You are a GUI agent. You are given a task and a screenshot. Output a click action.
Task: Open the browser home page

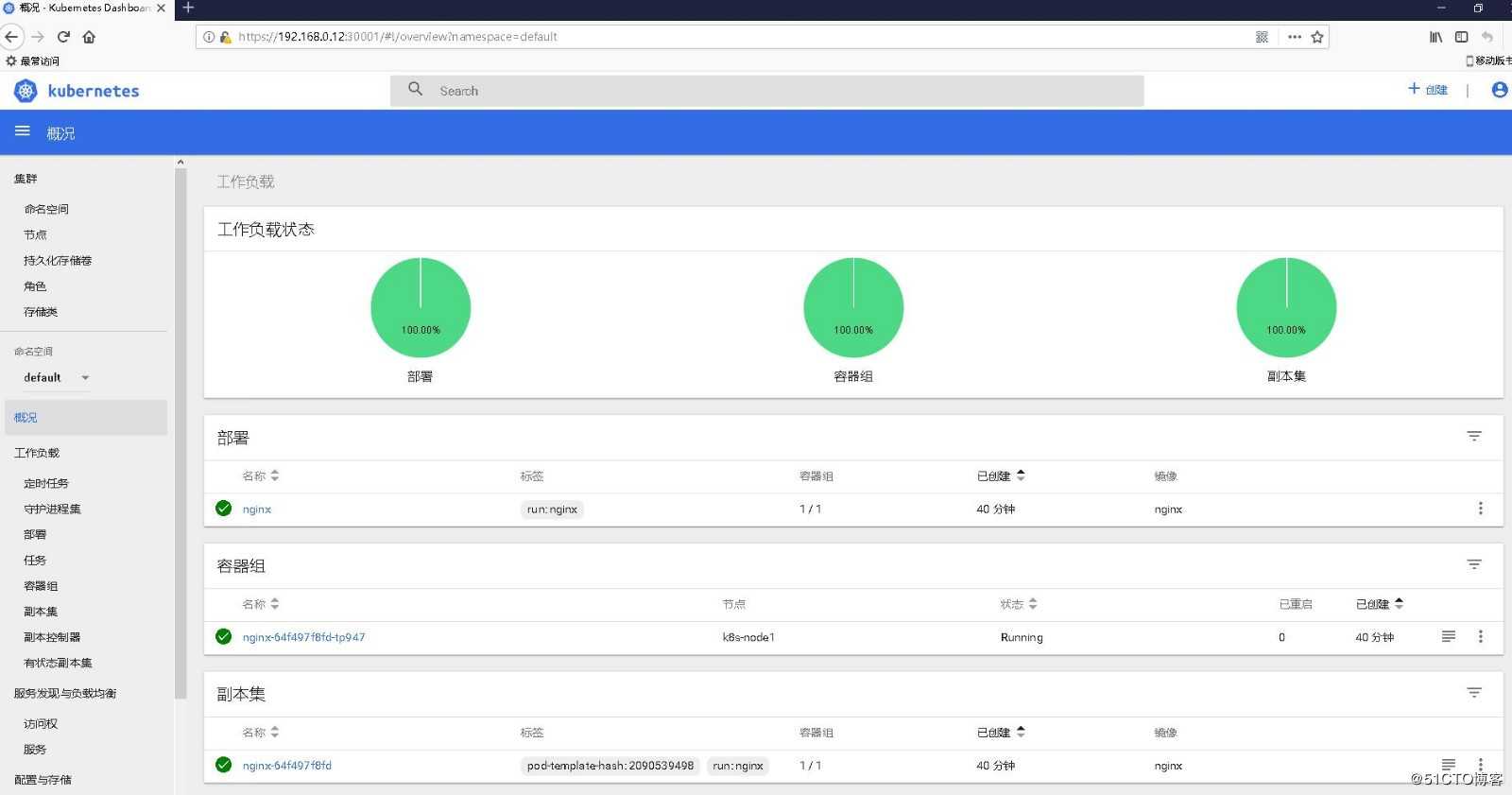[x=89, y=37]
